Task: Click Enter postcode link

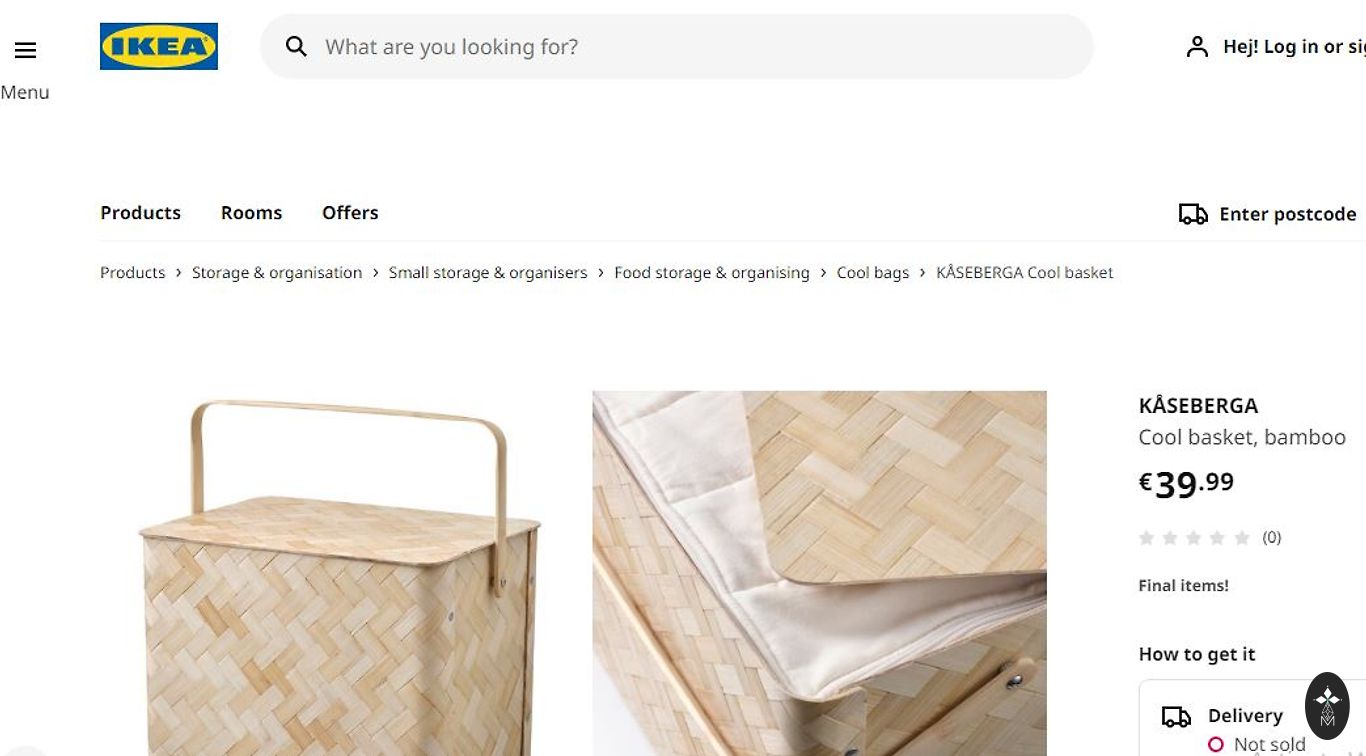Action: [x=1288, y=214]
